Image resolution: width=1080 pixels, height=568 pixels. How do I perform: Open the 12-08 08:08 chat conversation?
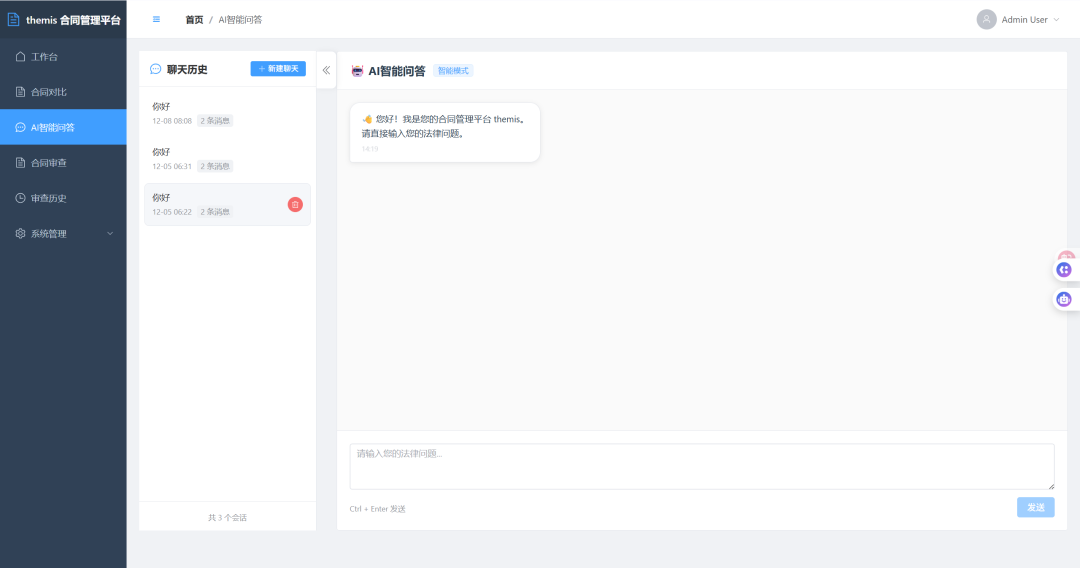(x=227, y=114)
